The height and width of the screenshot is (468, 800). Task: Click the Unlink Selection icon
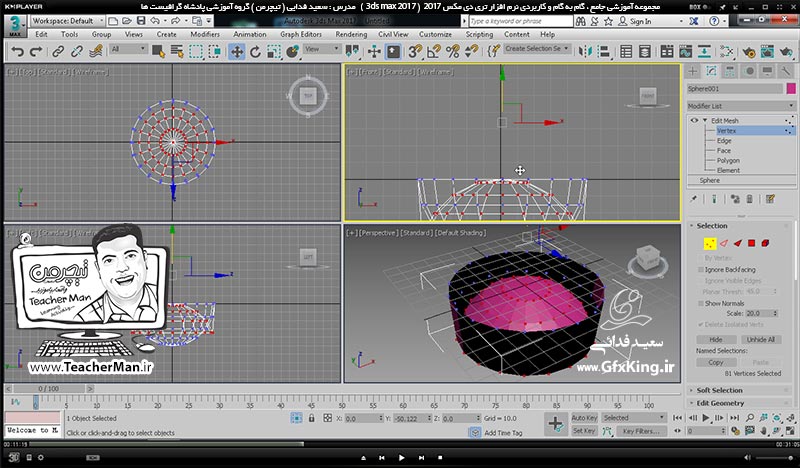[x=77, y=52]
